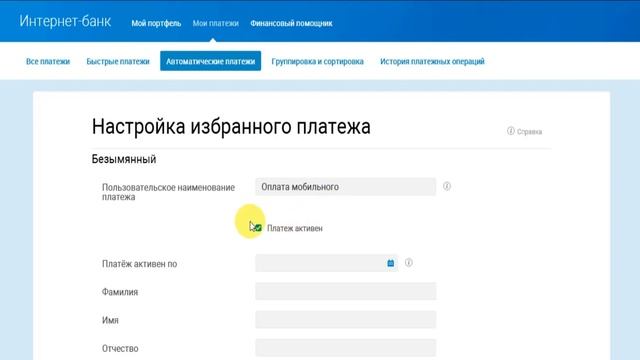Open the Финансовый помощник menu

point(291,24)
